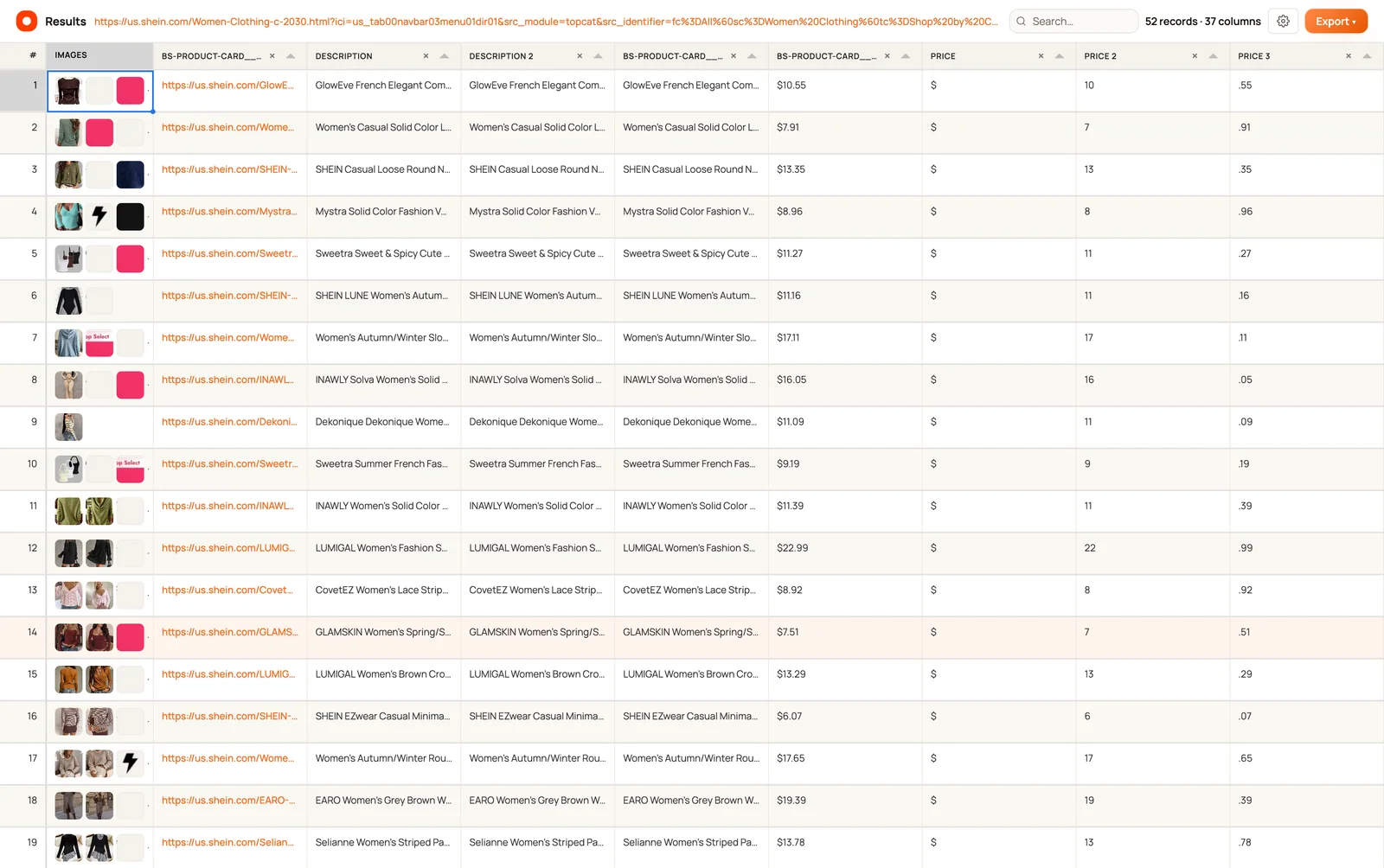Open the Selianne product link in row 19

[227, 842]
